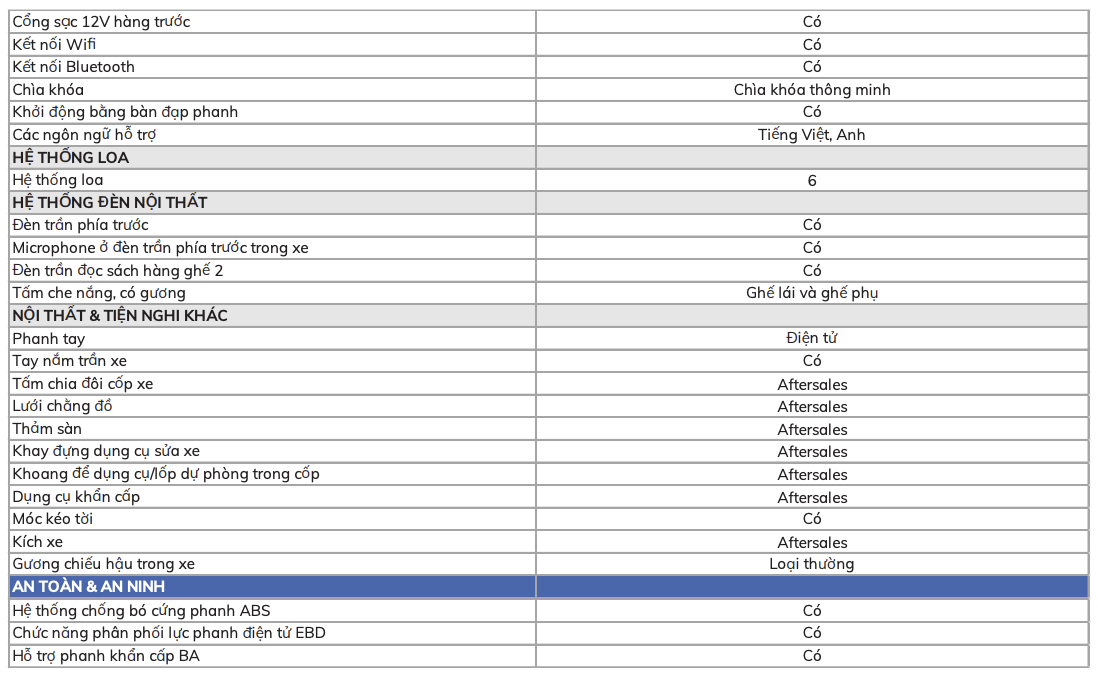This screenshot has height=678, width=1098.
Task: Click the 'Kết nối Bluetooth' row label
Action: pyautogui.click(x=73, y=67)
